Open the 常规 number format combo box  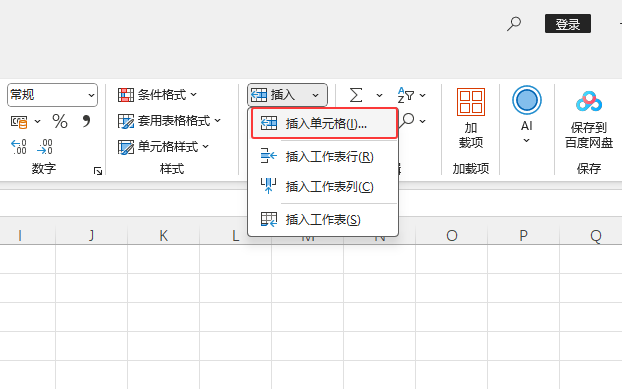[52, 95]
